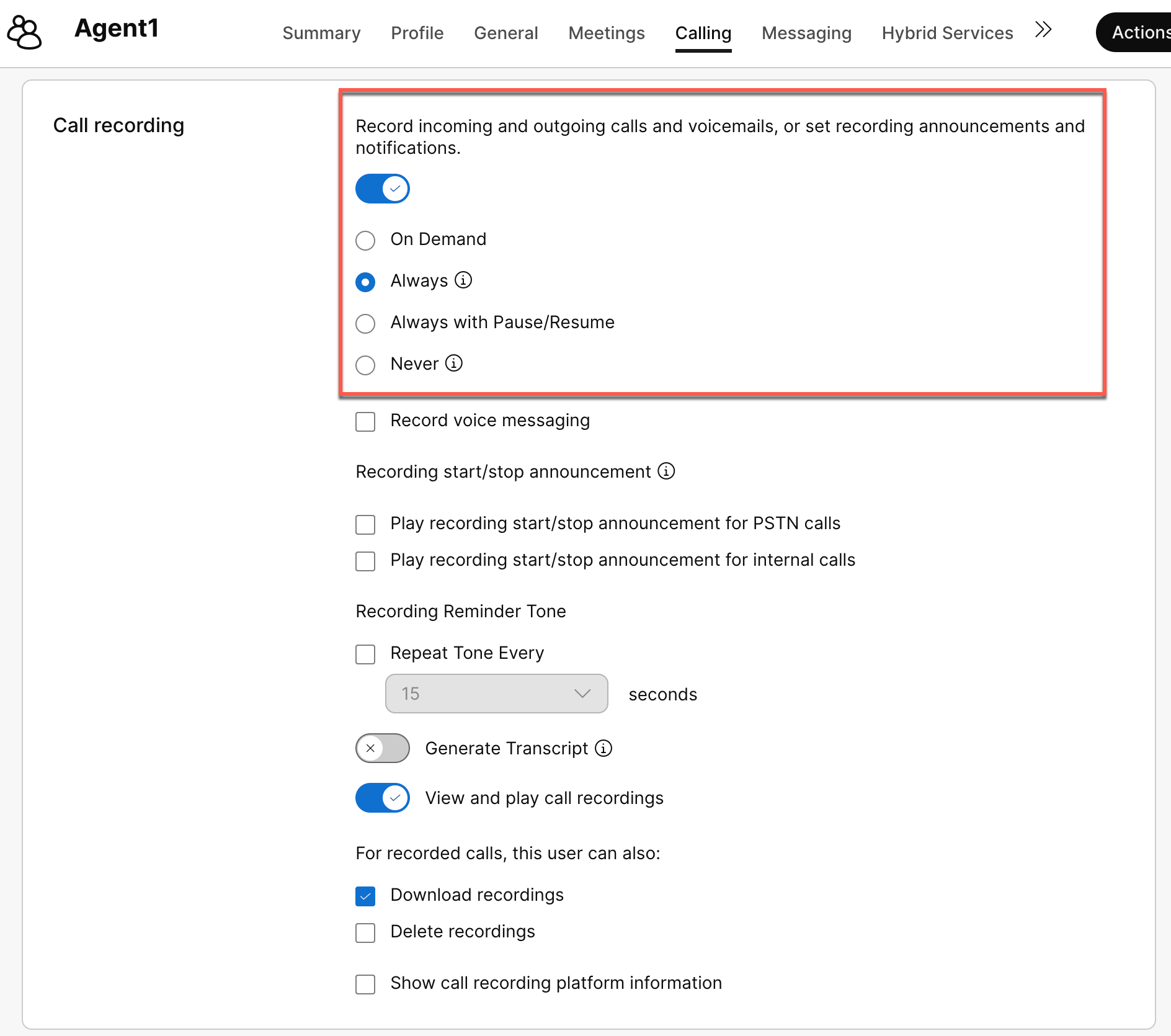
Task: Choose Always with Pause/Resume recording
Action: (365, 323)
